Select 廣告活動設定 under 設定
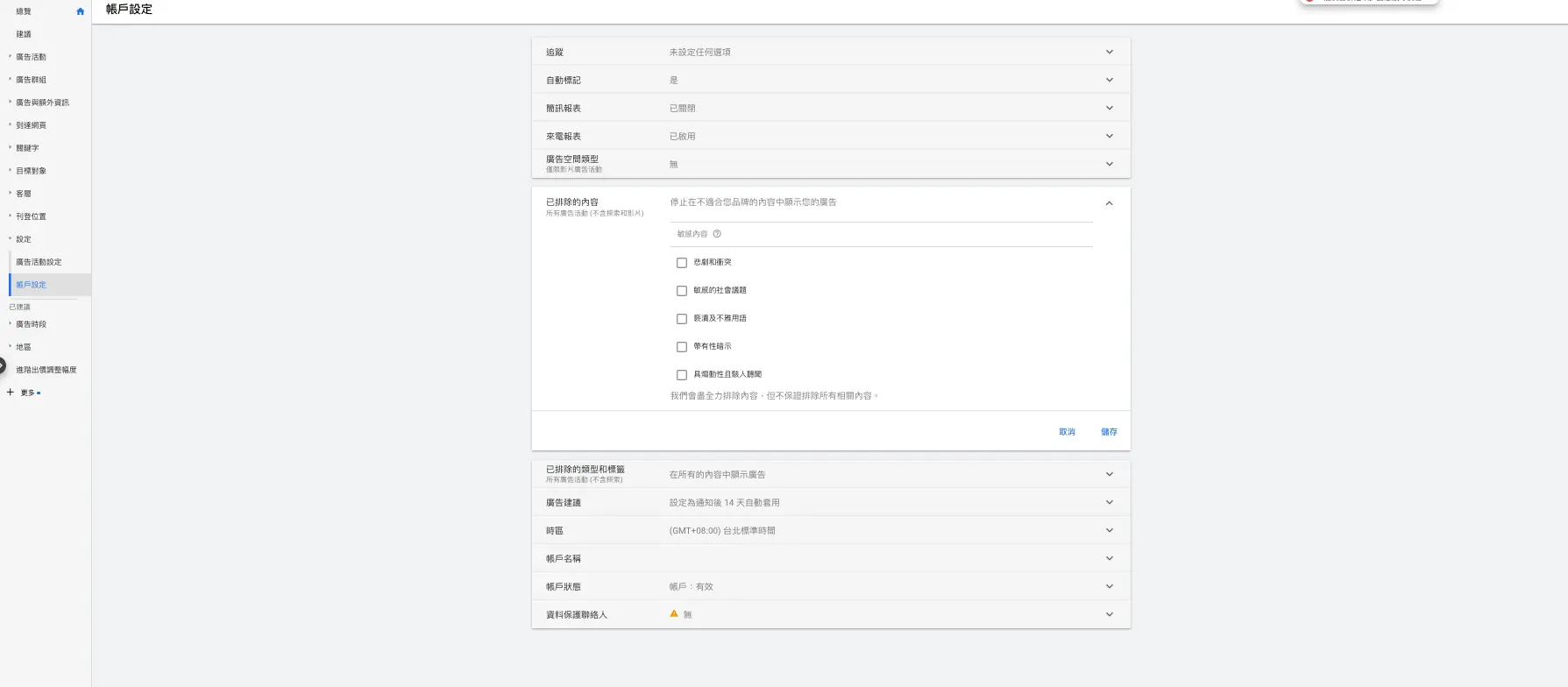 (39, 262)
